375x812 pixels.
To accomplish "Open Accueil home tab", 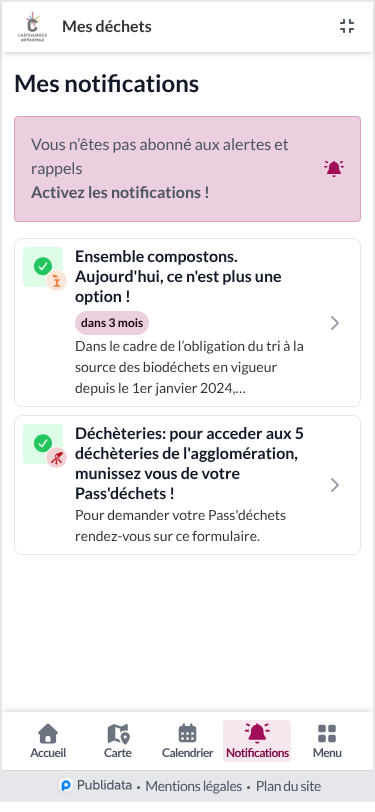I will (48, 741).
